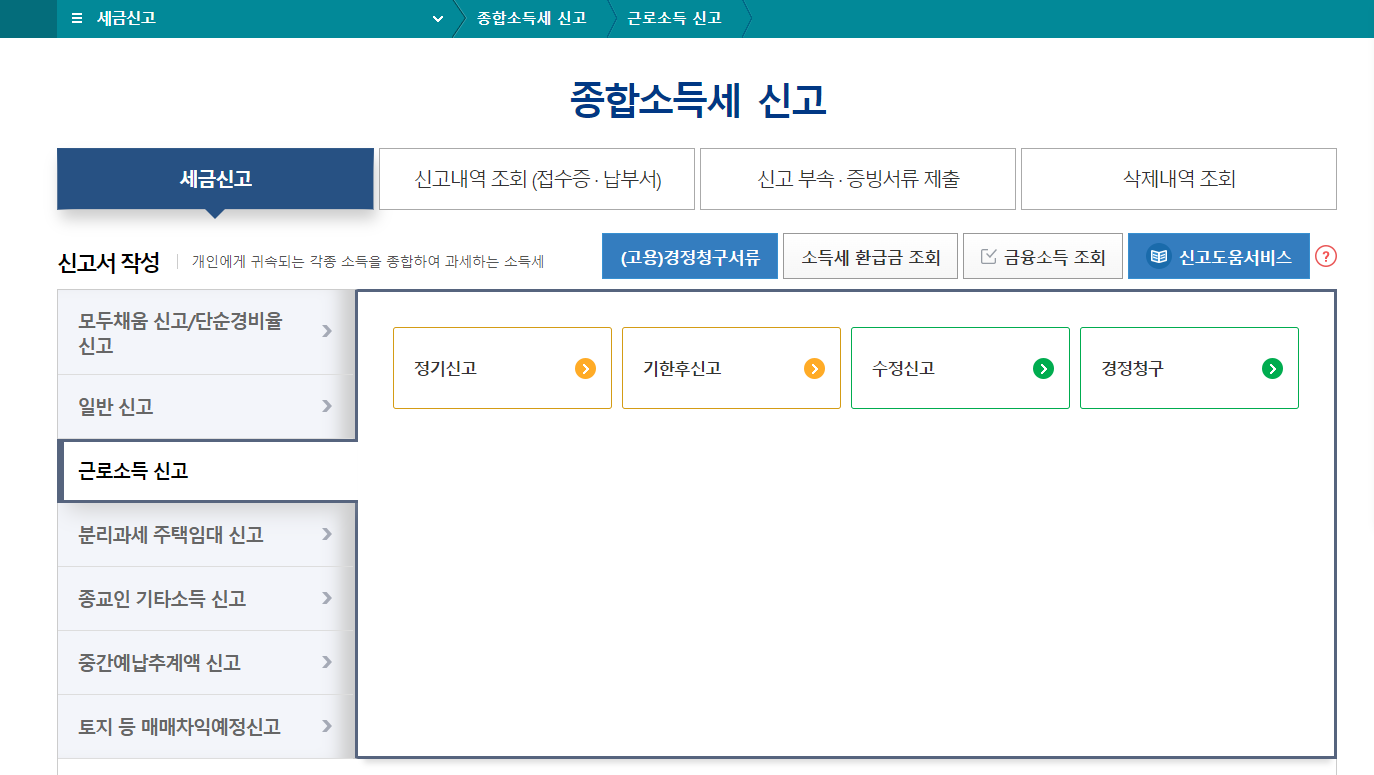Click the green arrow icon on 수정신고
The height and width of the screenshot is (775, 1374).
[x=1043, y=368]
